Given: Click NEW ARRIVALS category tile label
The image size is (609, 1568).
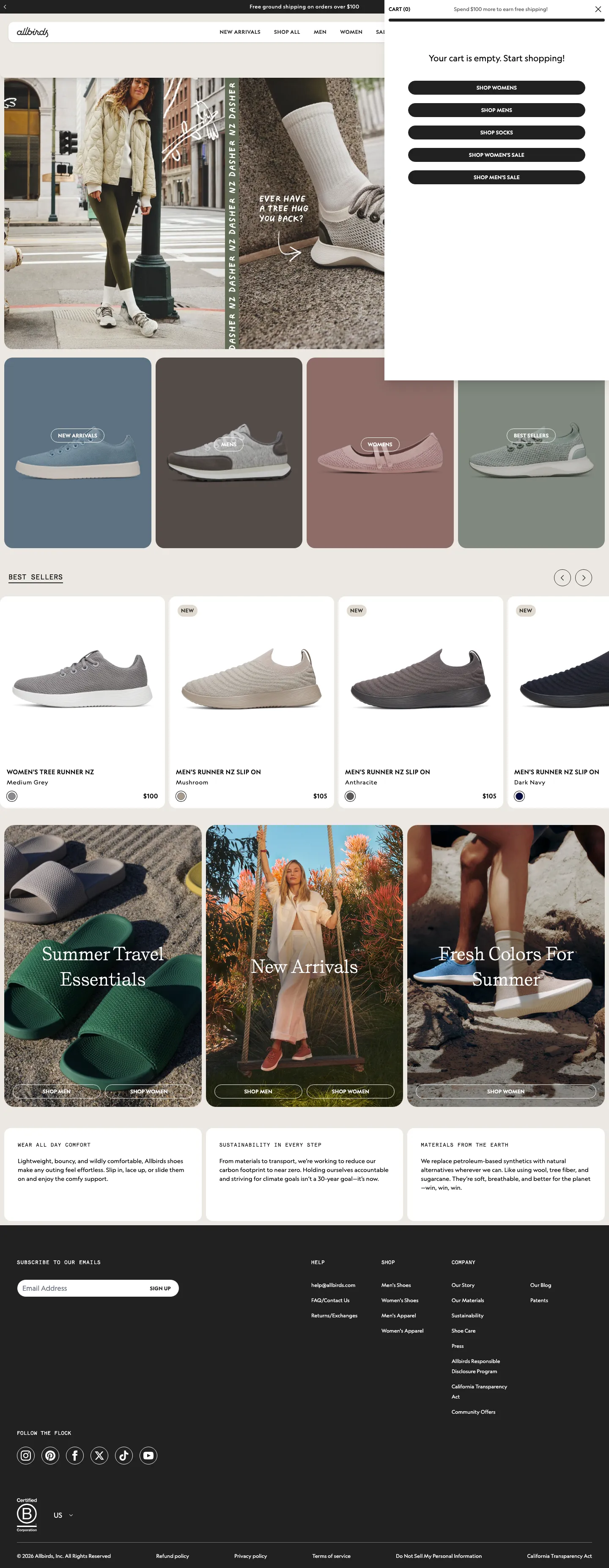Looking at the screenshot, I should pos(77,435).
